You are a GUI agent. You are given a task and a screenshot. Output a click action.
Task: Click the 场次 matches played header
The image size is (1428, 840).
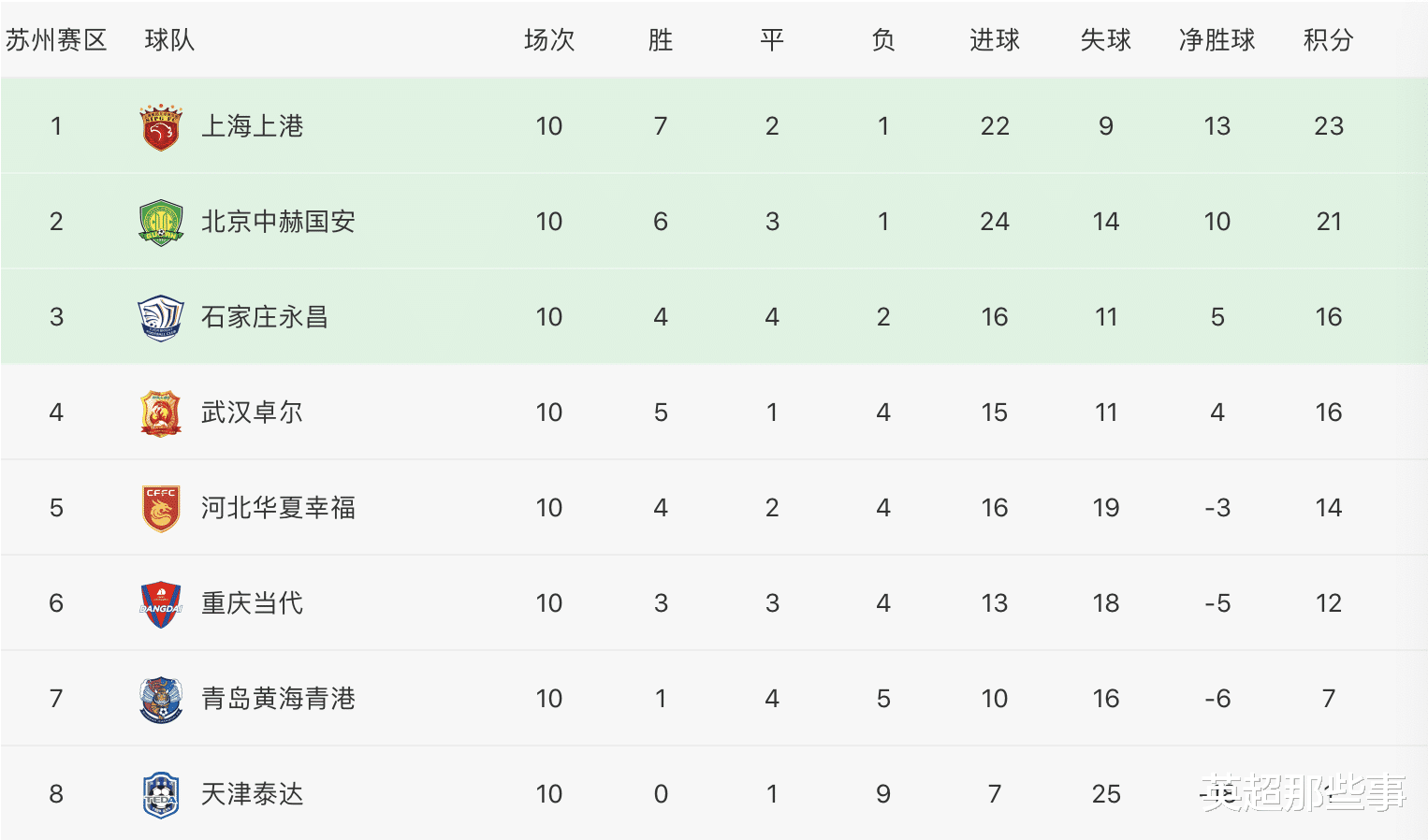[x=549, y=40]
